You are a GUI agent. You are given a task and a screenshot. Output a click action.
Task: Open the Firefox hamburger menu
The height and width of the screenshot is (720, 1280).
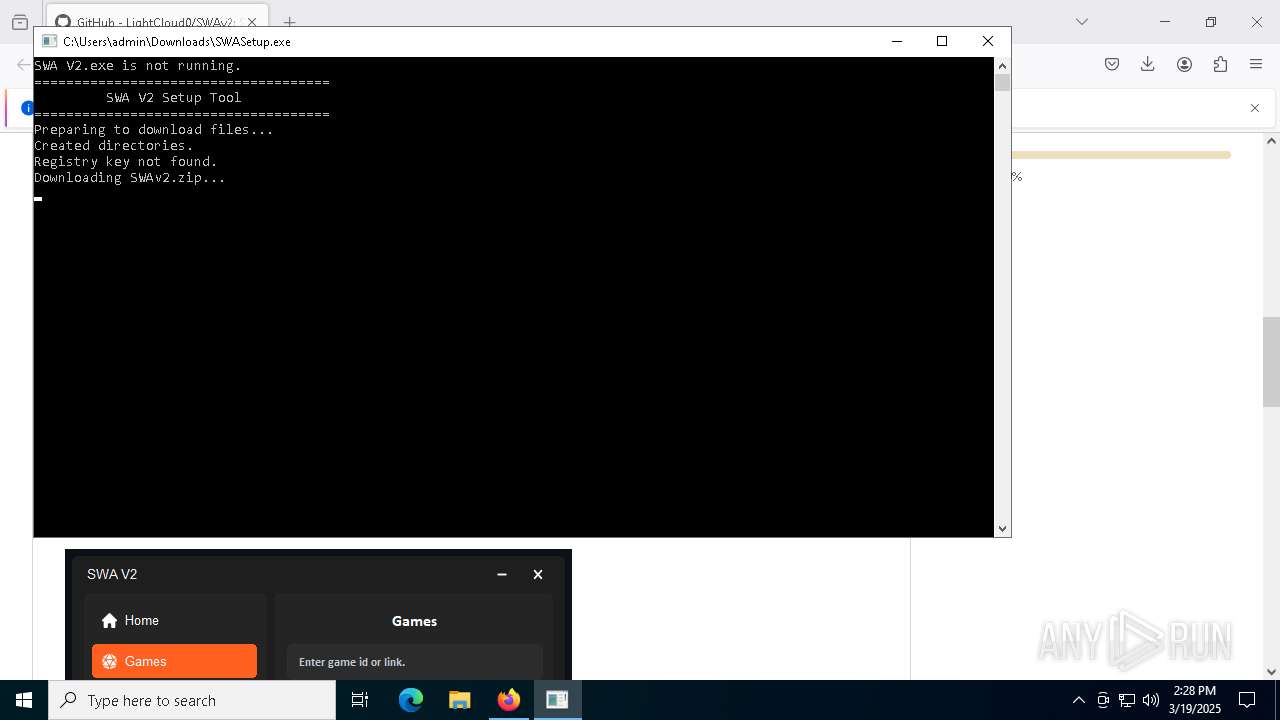click(x=1256, y=64)
